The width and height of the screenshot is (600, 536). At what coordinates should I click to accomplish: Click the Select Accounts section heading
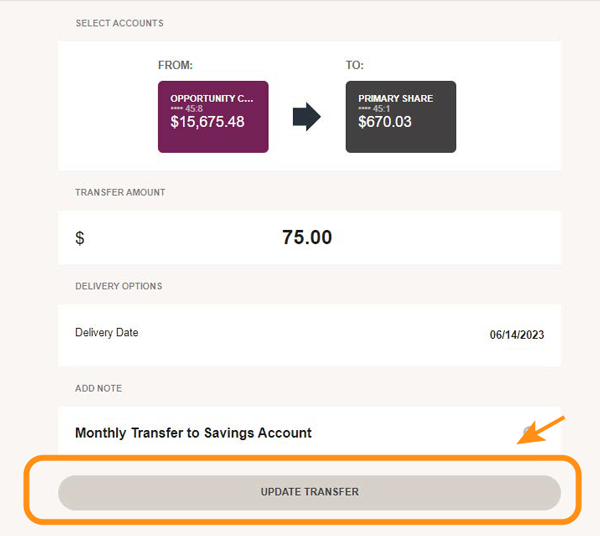pos(119,23)
